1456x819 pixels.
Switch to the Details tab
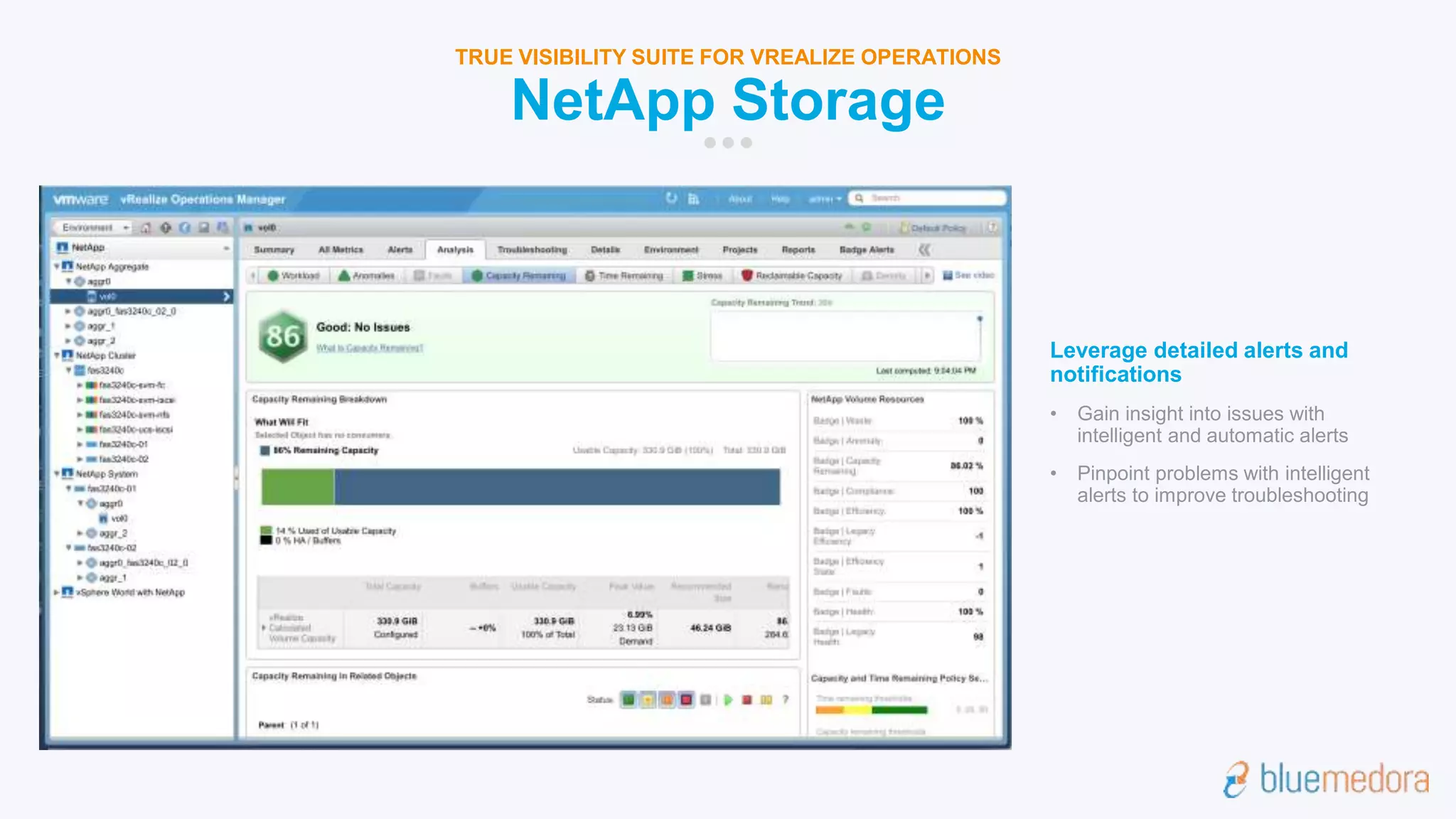[605, 250]
